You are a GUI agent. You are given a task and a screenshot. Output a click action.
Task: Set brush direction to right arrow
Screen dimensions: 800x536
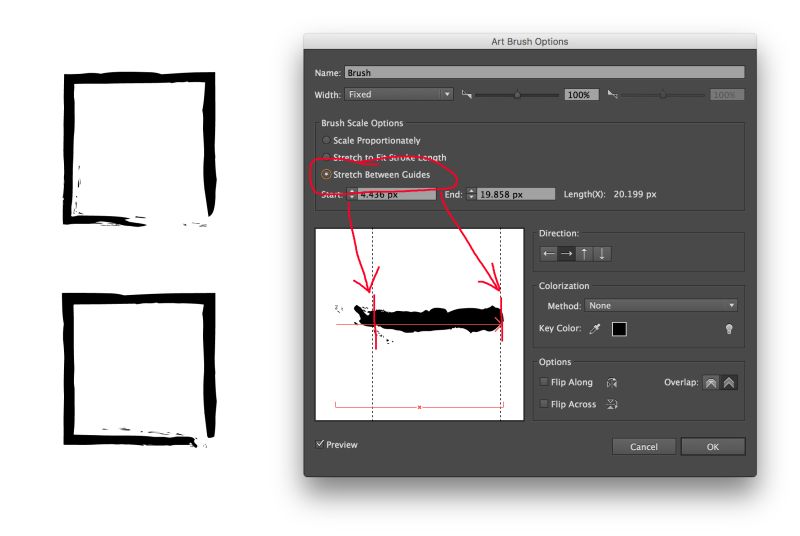click(566, 253)
